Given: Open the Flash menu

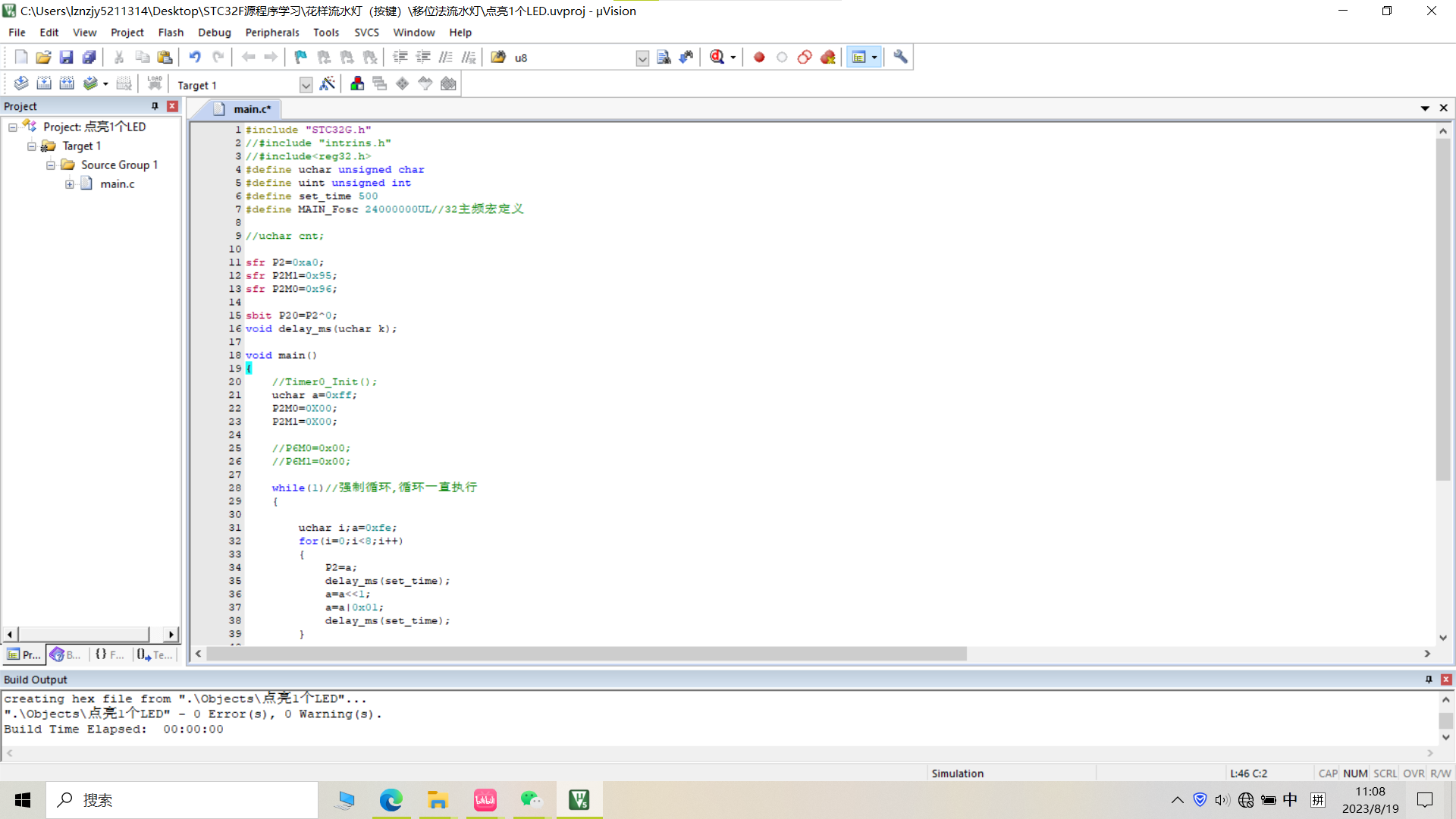Looking at the screenshot, I should [x=171, y=33].
